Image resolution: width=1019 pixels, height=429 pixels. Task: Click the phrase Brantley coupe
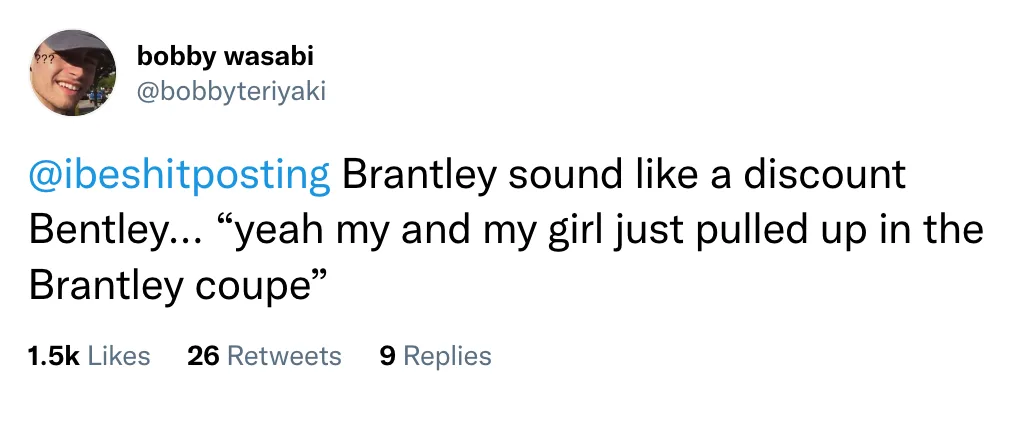[168, 286]
